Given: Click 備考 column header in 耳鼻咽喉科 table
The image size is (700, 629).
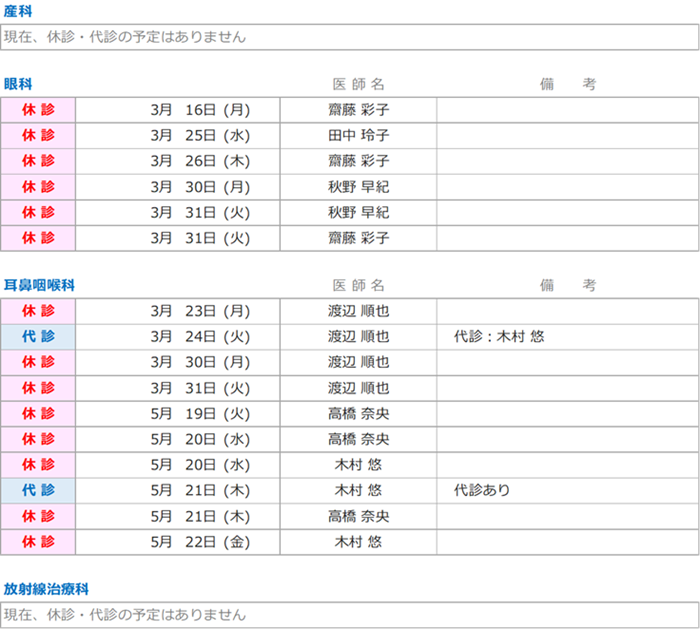Looking at the screenshot, I should [567, 285].
